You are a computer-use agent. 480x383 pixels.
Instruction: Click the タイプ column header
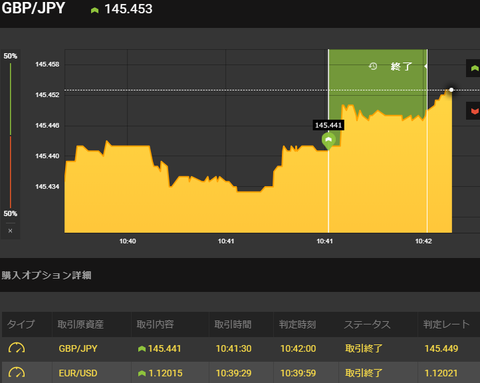pos(21,324)
